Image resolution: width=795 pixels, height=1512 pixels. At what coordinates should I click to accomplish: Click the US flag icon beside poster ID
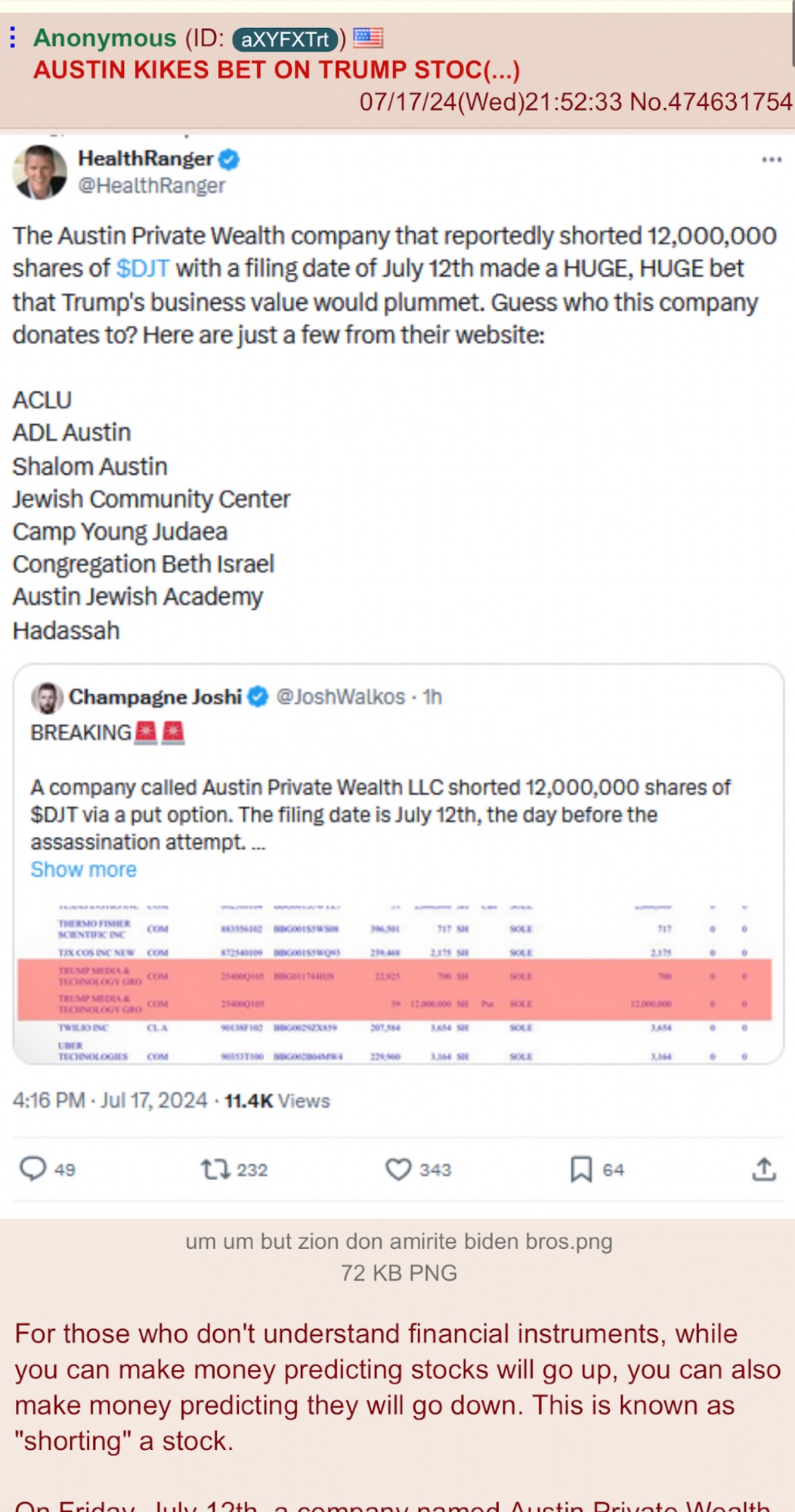[368, 38]
